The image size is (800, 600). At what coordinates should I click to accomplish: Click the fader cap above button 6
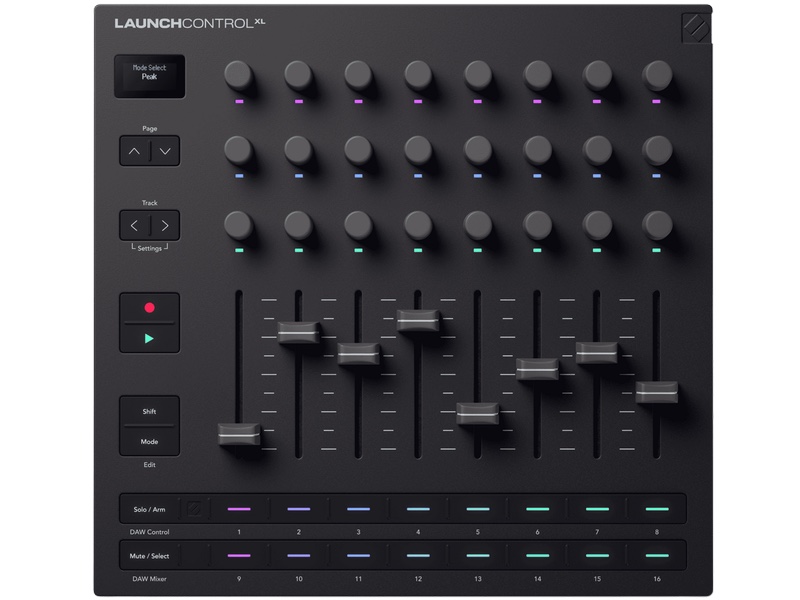(x=537, y=369)
